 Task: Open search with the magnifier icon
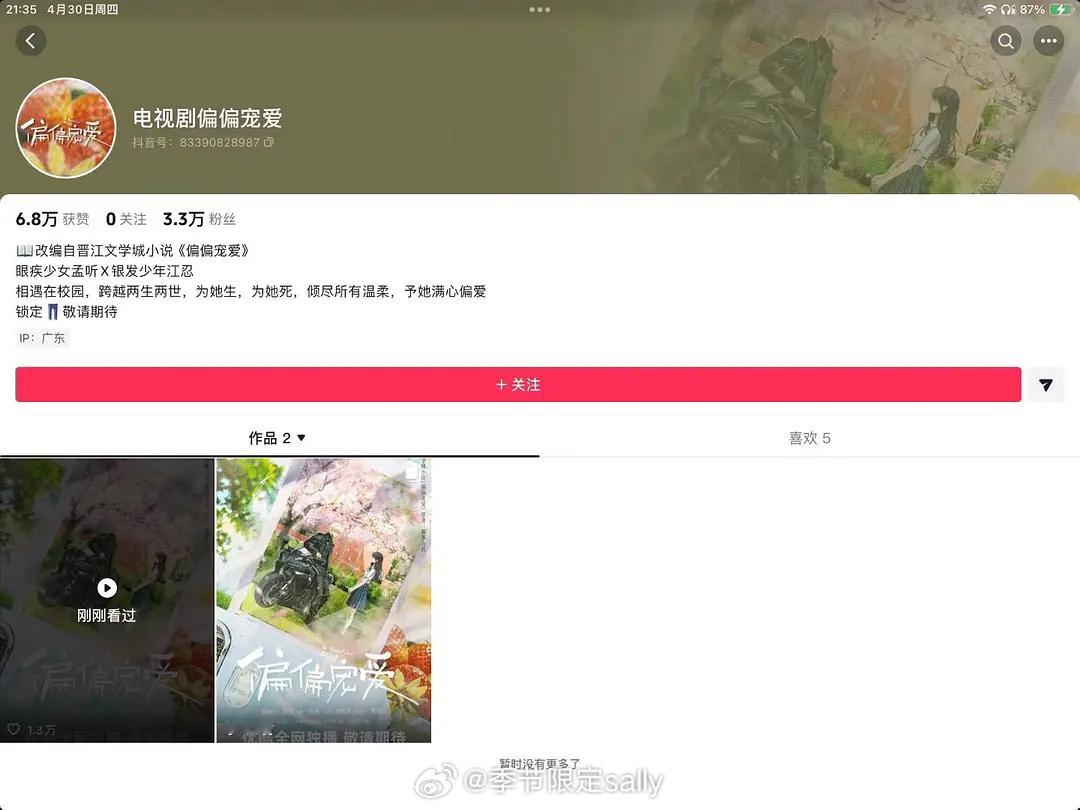pos(1006,41)
